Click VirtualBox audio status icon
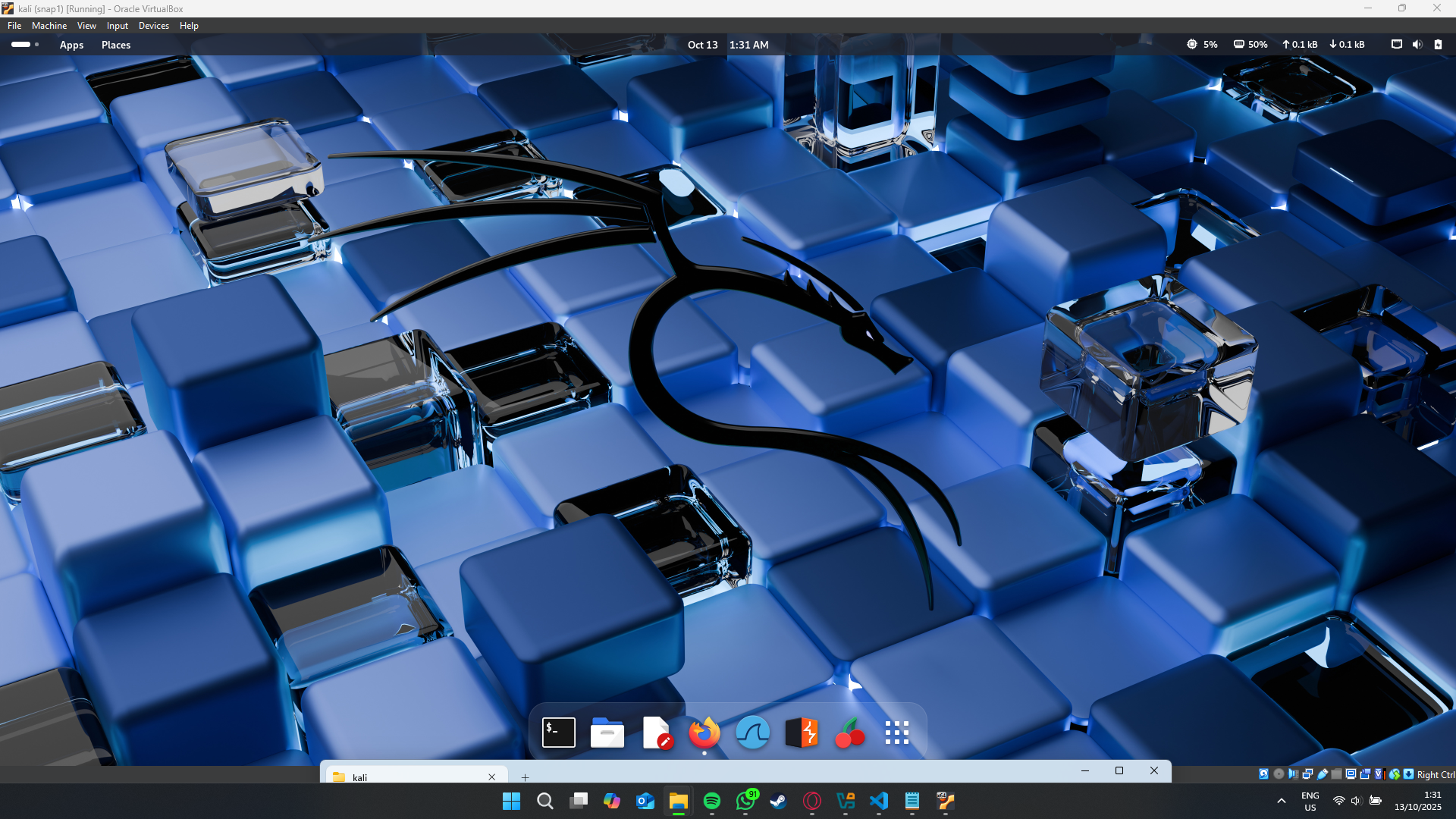Viewport: 1456px width, 819px height. 1294,774
